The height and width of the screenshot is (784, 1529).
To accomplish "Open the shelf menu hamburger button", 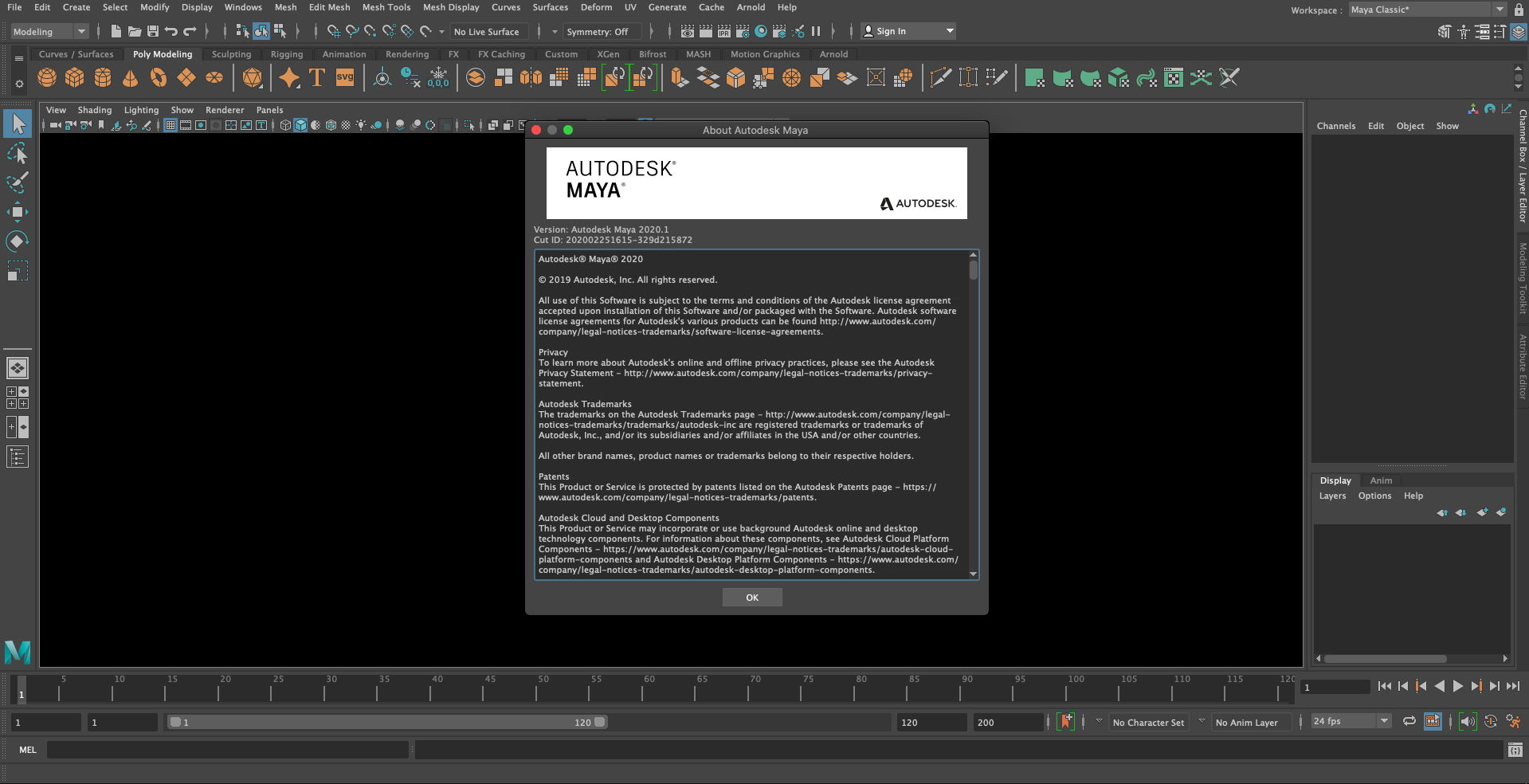I will point(19,58).
